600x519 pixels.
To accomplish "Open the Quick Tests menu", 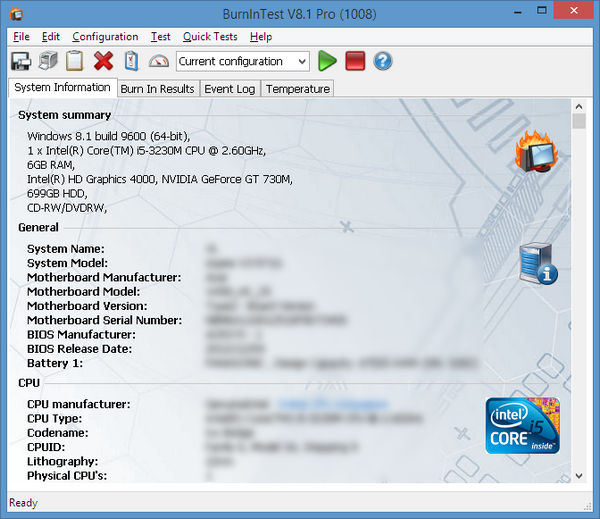I will pyautogui.click(x=210, y=37).
